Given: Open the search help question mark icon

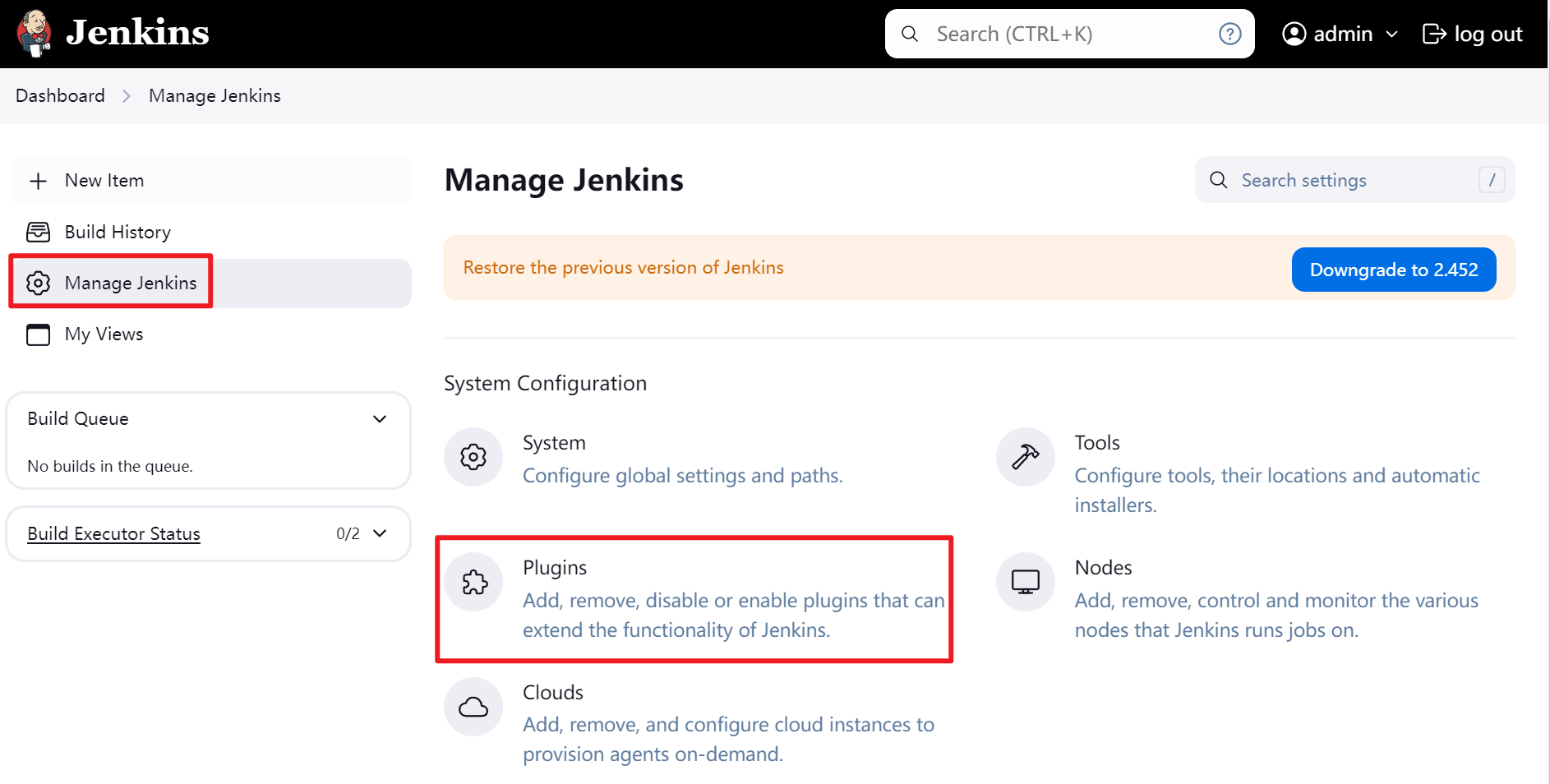Looking at the screenshot, I should [1229, 34].
